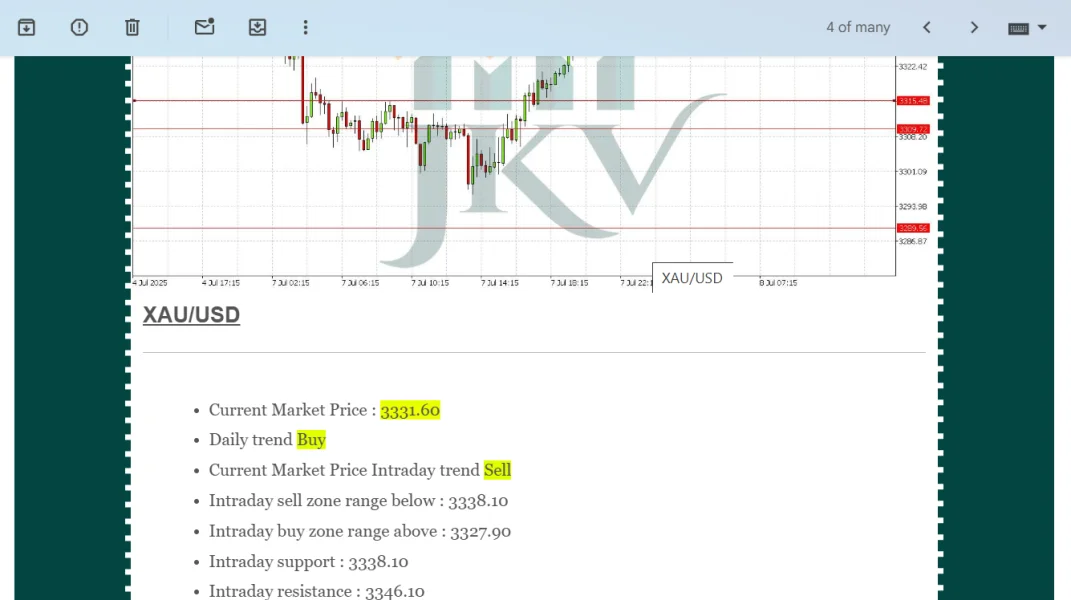
Task: Click the 3315.48 red price label
Action: (x=913, y=100)
